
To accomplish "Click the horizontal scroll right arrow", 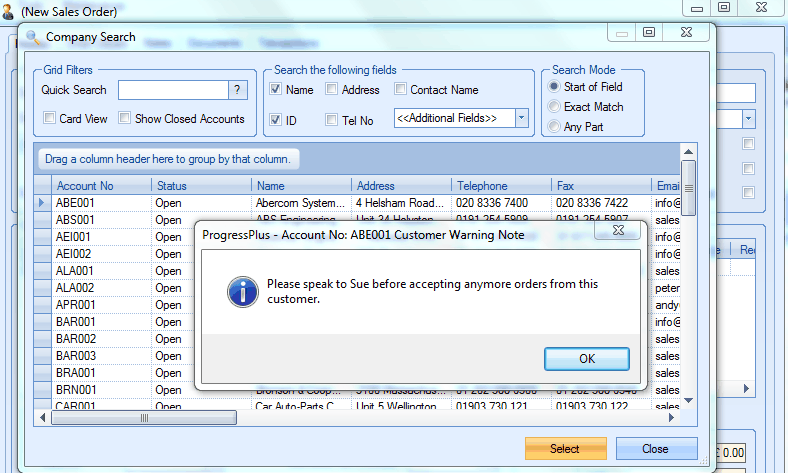I will (x=671, y=418).
